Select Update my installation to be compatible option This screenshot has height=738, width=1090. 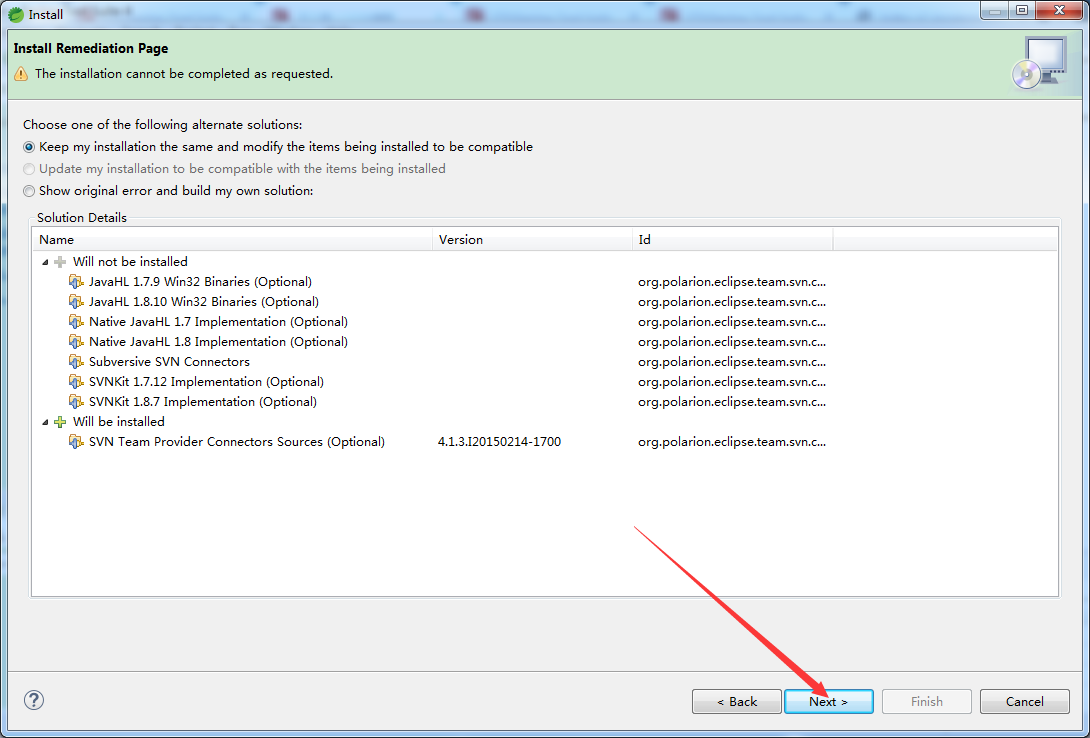(29, 169)
